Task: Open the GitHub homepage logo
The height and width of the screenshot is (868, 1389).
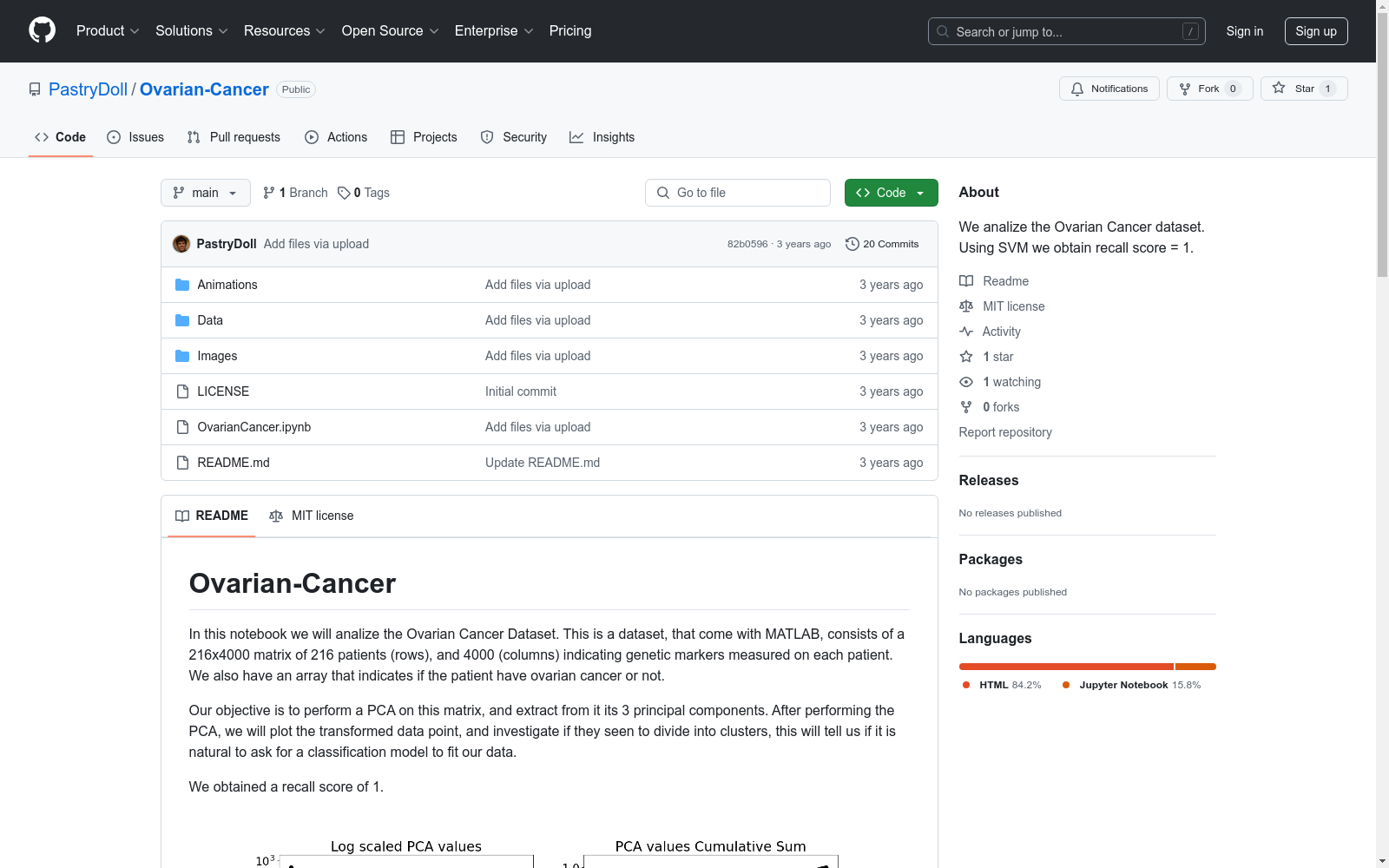Action: tap(42, 30)
